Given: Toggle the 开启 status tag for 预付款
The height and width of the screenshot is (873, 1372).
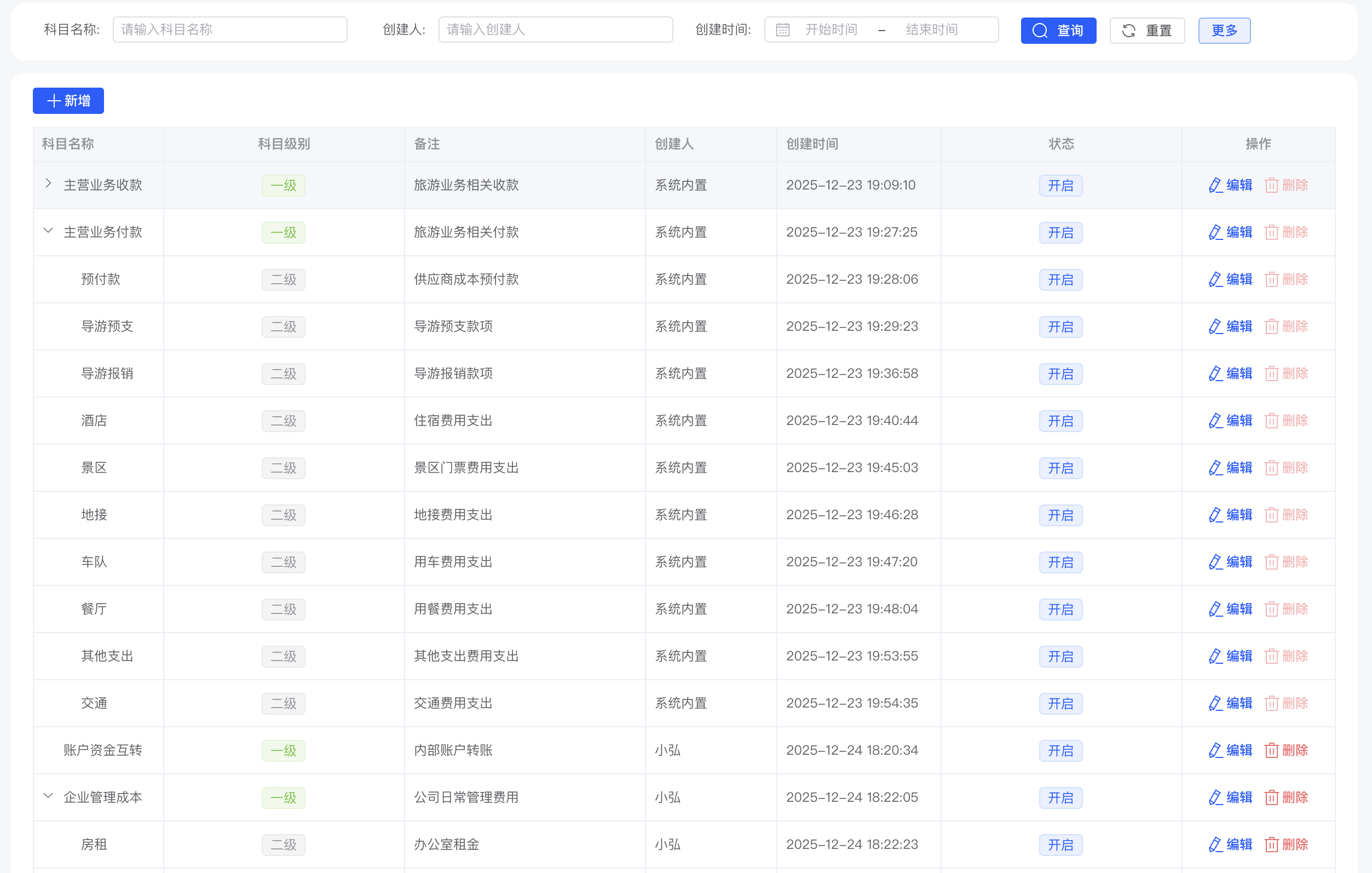Looking at the screenshot, I should click(1060, 280).
